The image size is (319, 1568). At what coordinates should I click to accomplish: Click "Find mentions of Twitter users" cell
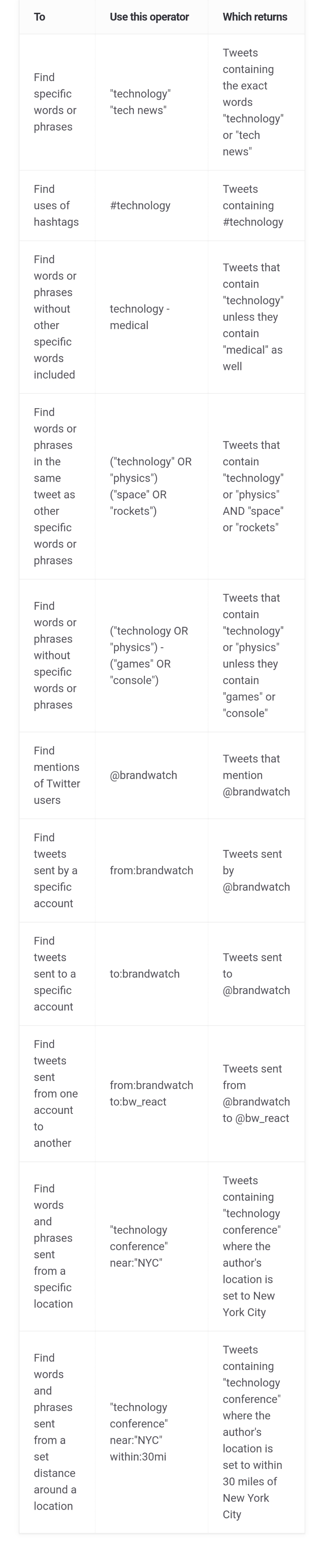click(57, 776)
